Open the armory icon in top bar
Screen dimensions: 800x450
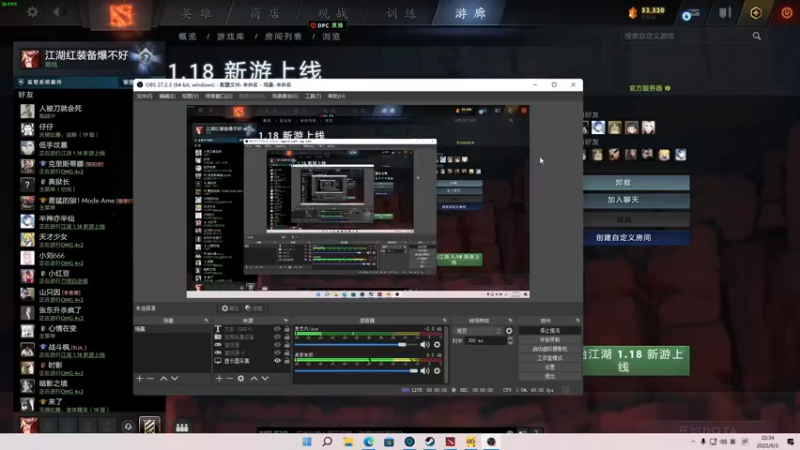click(726, 13)
